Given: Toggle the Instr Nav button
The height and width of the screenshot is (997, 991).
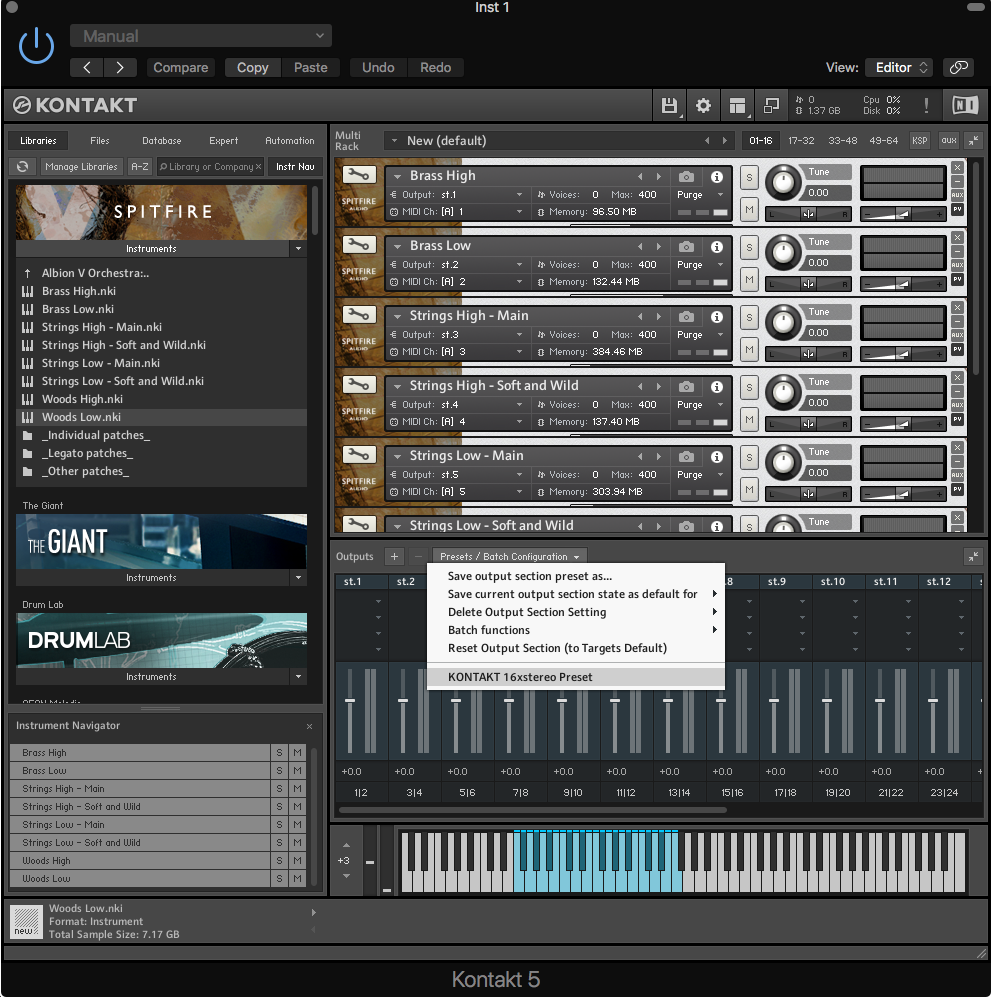Looking at the screenshot, I should click(295, 167).
